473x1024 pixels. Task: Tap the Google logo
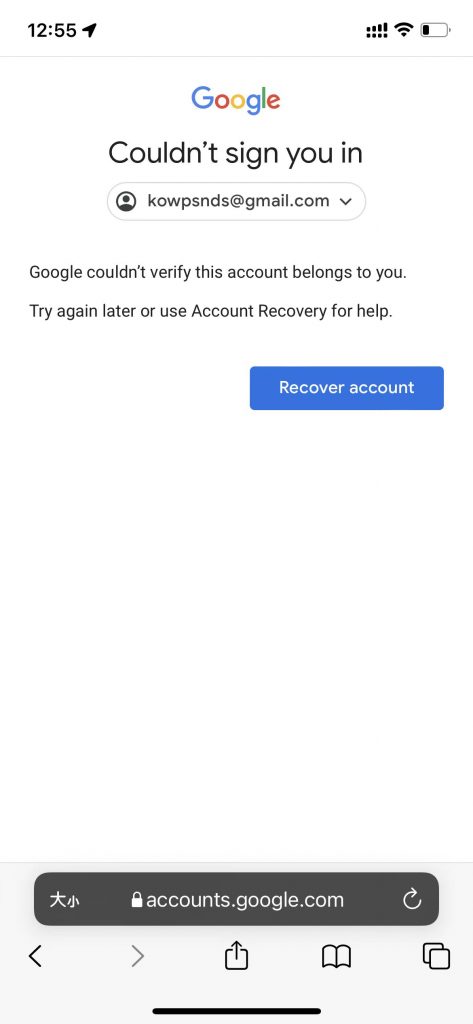click(236, 100)
